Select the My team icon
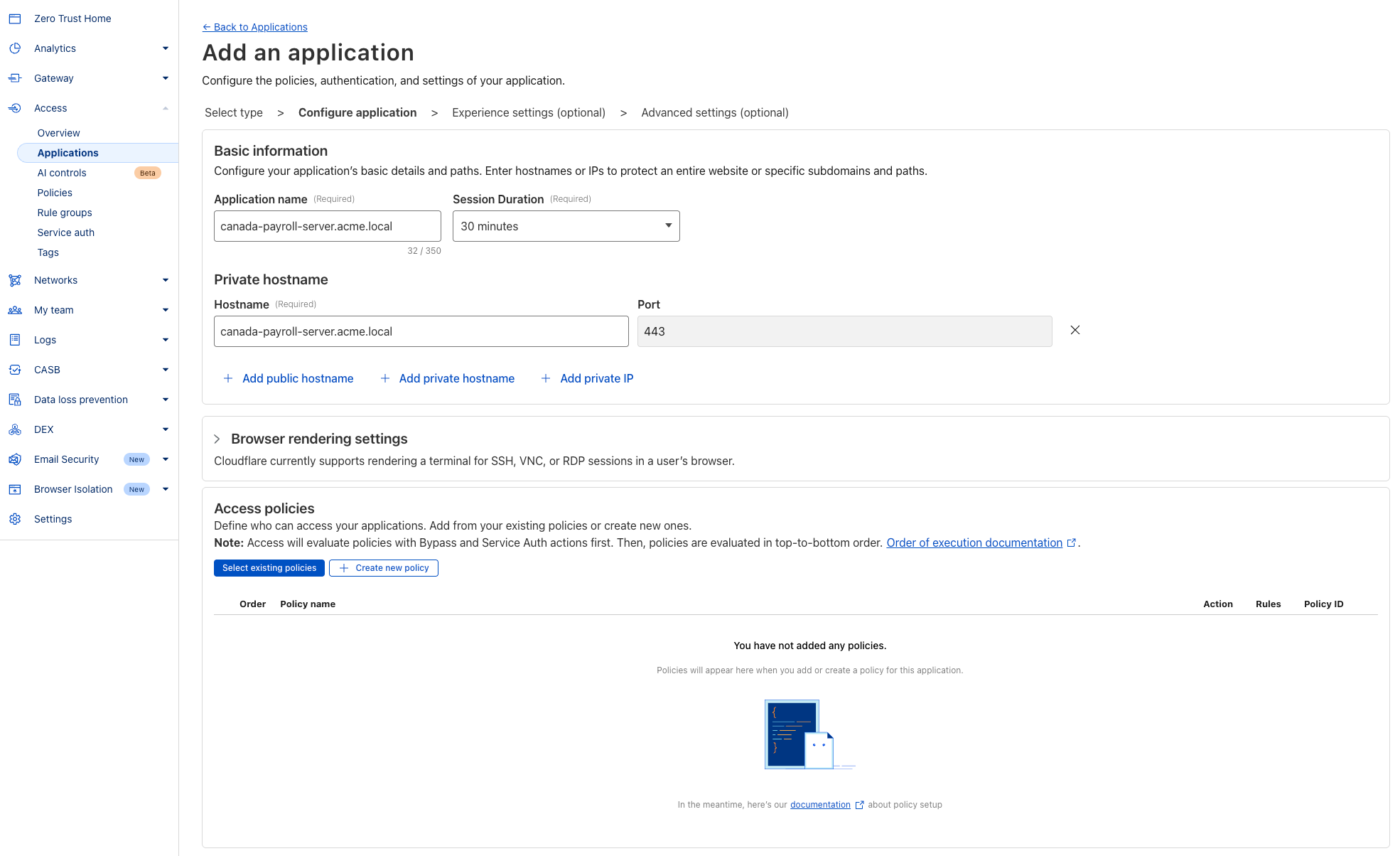Image resolution: width=1400 pixels, height=856 pixels. click(x=15, y=309)
